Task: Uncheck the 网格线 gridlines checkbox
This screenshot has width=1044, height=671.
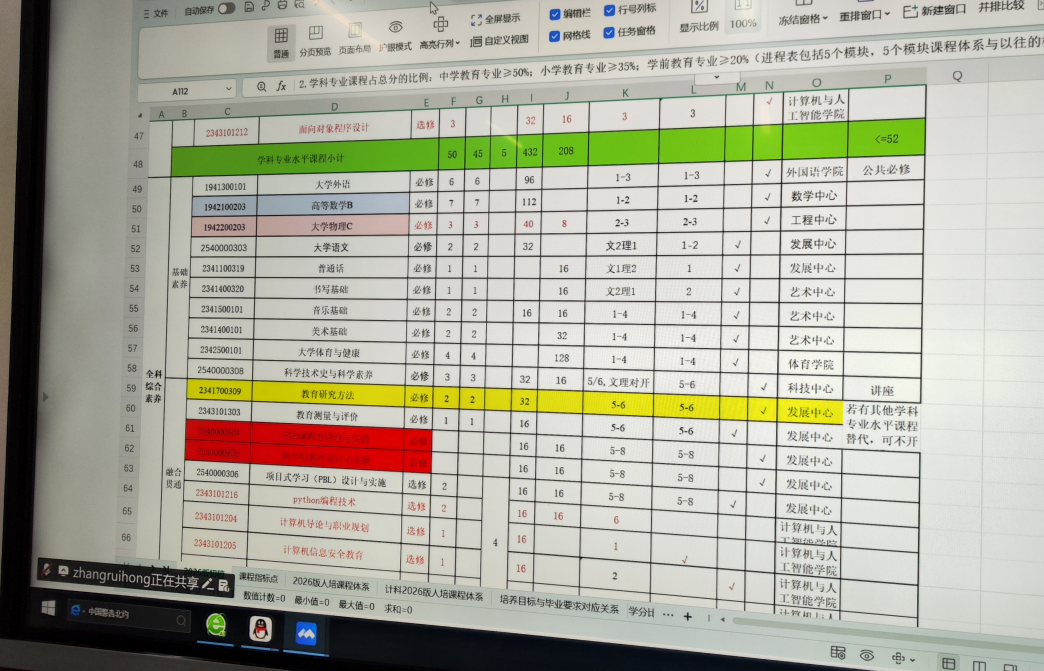Action: click(x=555, y=35)
